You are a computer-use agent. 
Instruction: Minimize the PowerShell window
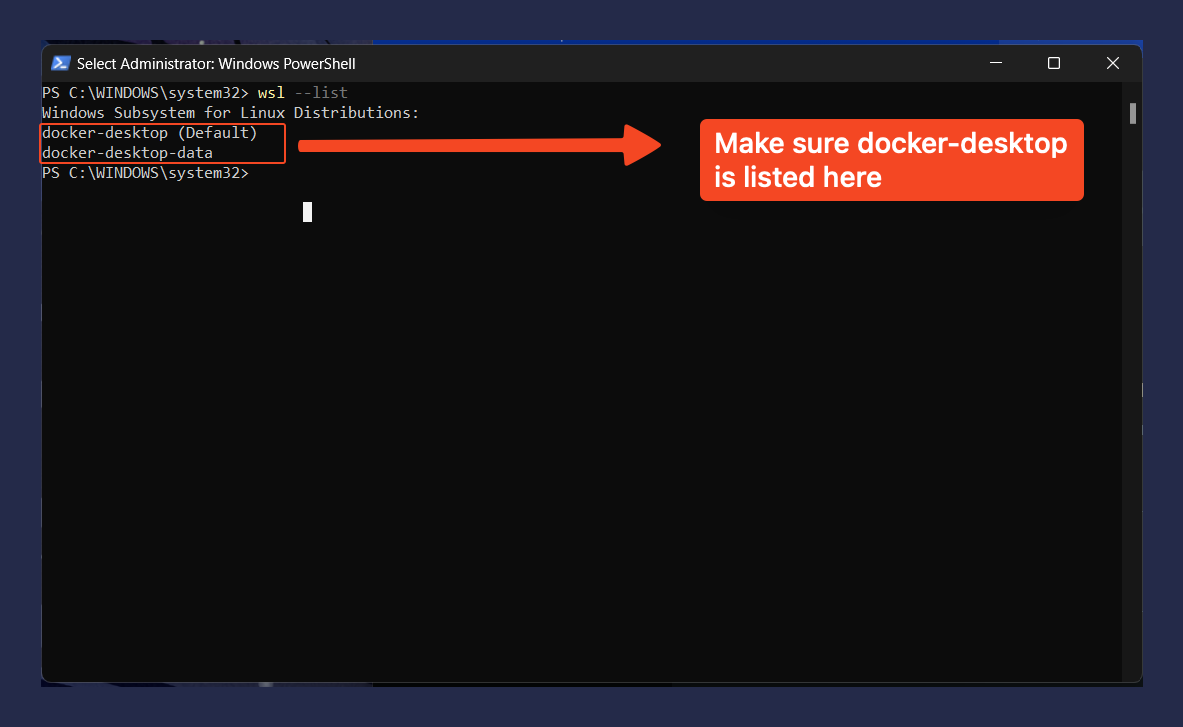(995, 63)
